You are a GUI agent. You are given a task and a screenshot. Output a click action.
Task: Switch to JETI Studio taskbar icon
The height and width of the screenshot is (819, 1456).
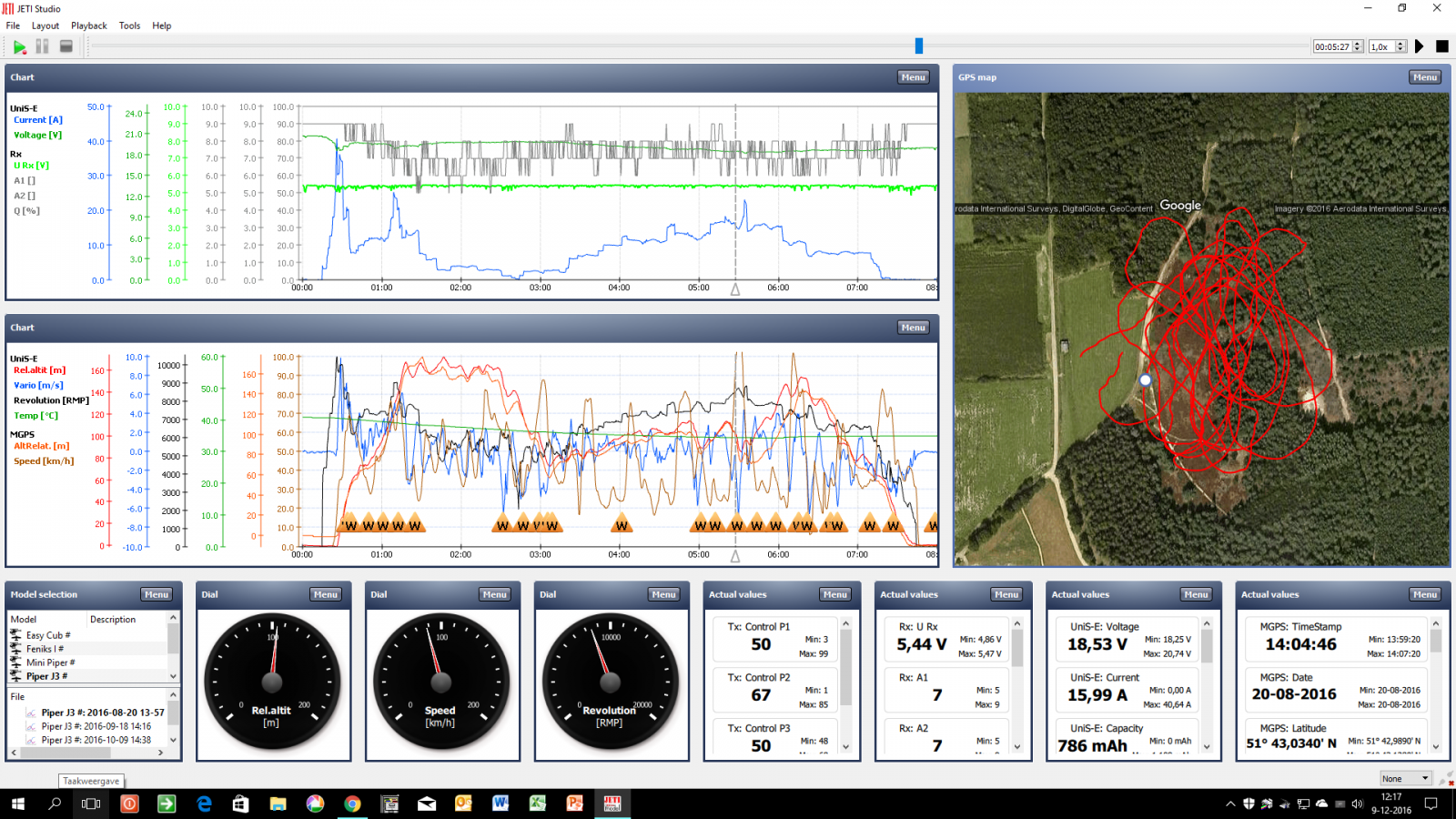click(612, 804)
